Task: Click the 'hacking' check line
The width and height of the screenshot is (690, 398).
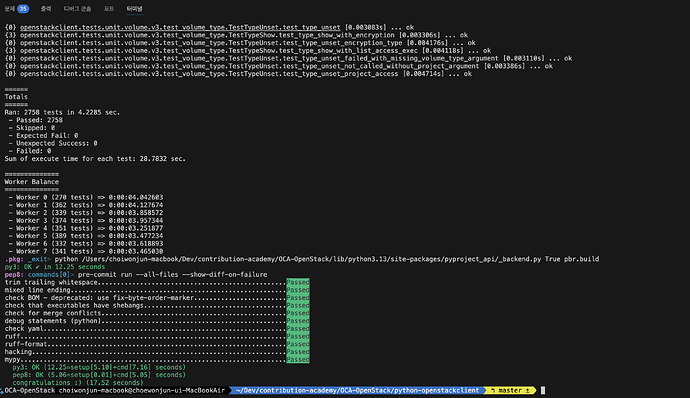Action: coord(145,352)
